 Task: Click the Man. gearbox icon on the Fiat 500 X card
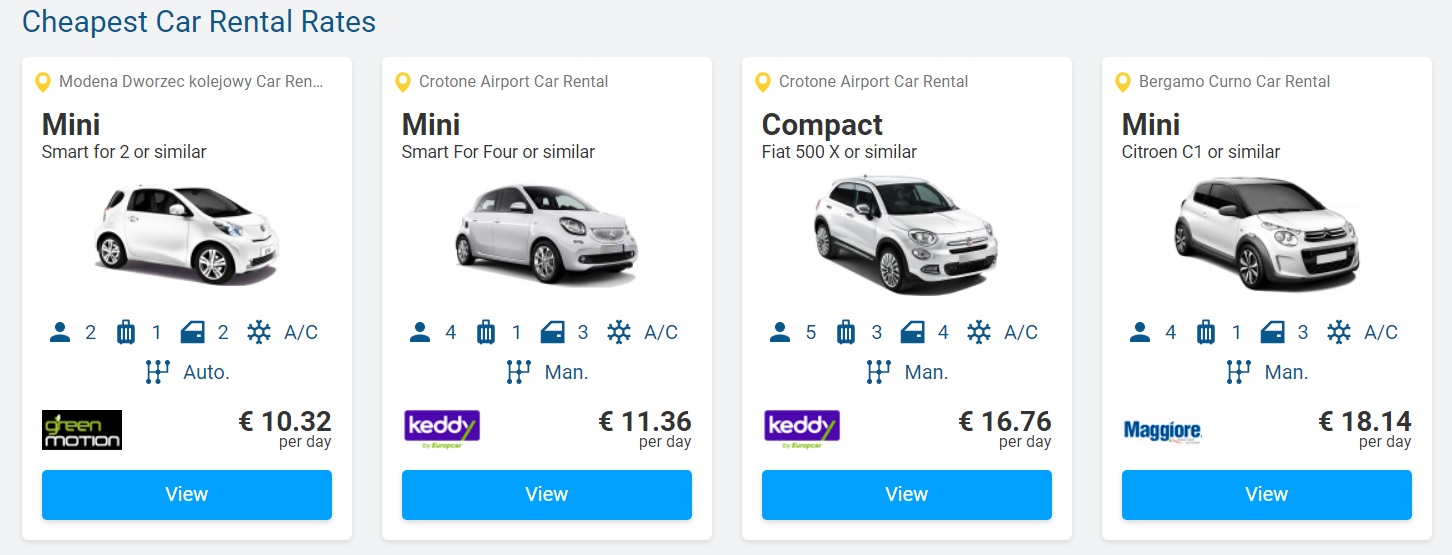tap(878, 372)
